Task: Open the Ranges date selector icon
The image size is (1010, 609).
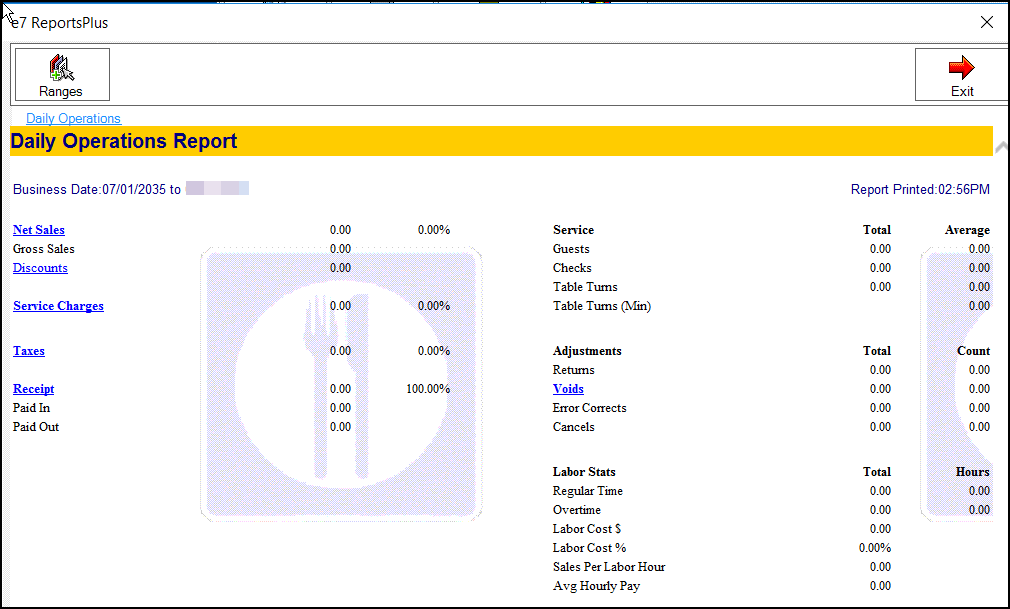Action: pos(62,68)
